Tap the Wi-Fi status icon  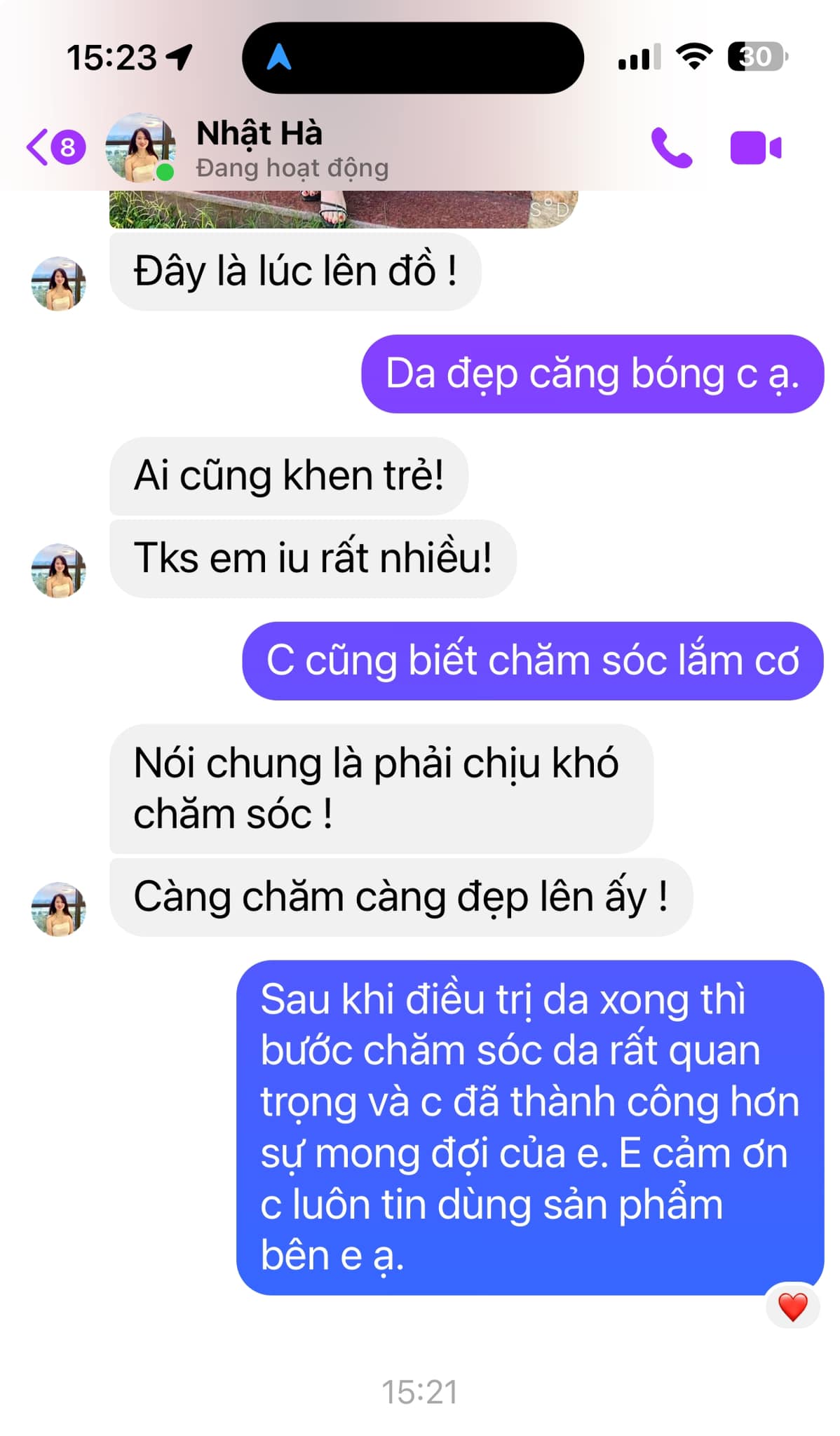click(693, 57)
